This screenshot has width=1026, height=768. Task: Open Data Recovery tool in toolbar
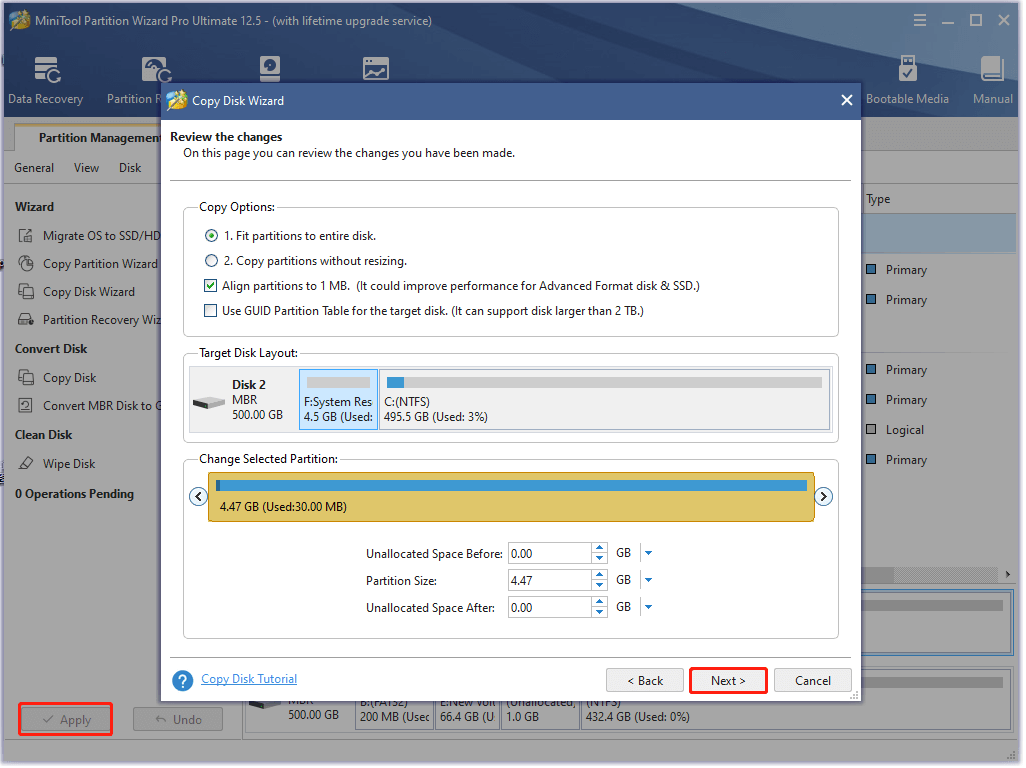(45, 80)
